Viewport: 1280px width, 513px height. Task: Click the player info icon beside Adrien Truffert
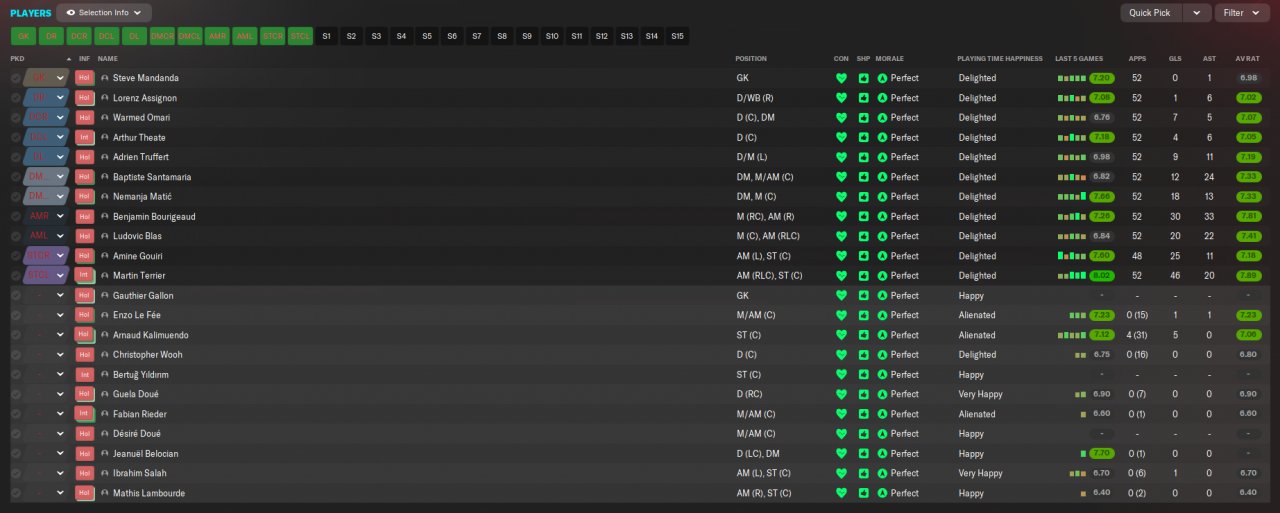click(105, 157)
